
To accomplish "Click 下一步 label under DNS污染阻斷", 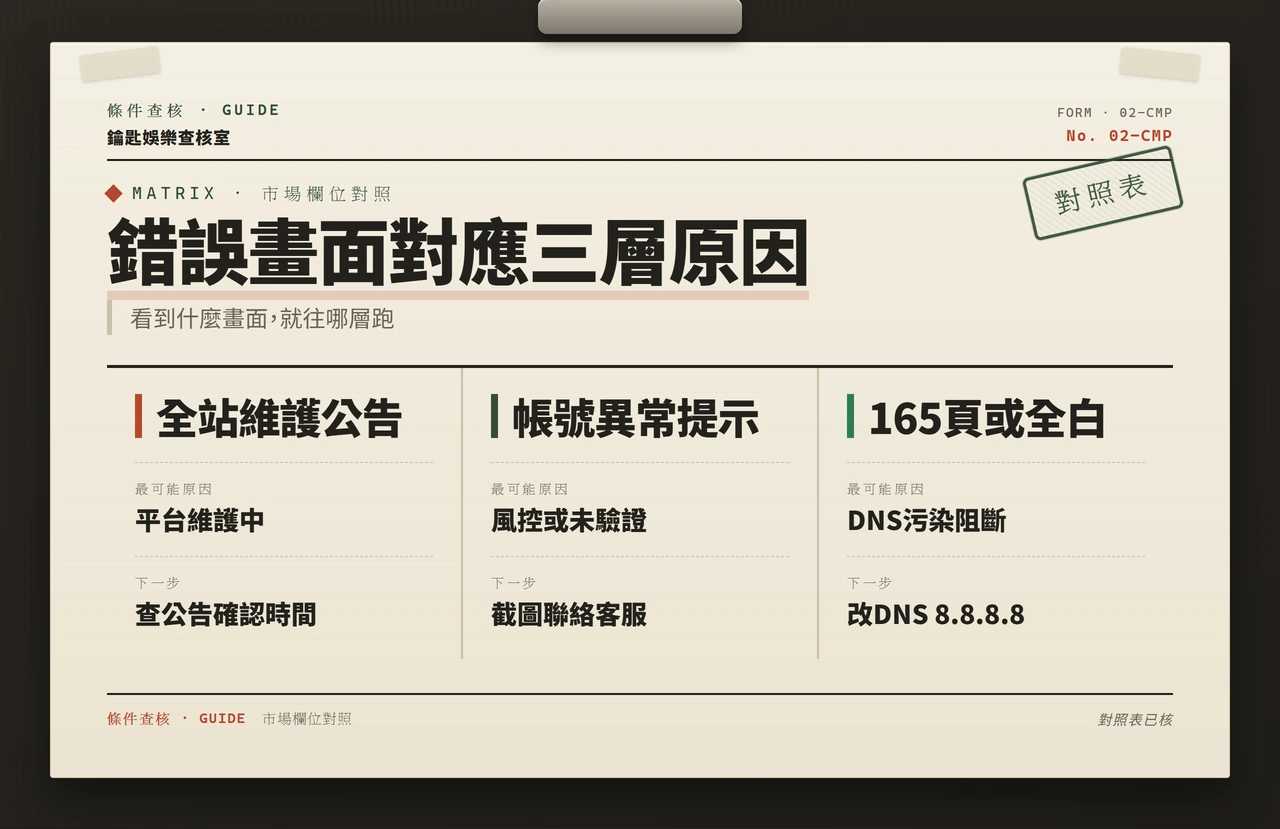I will point(869,582).
